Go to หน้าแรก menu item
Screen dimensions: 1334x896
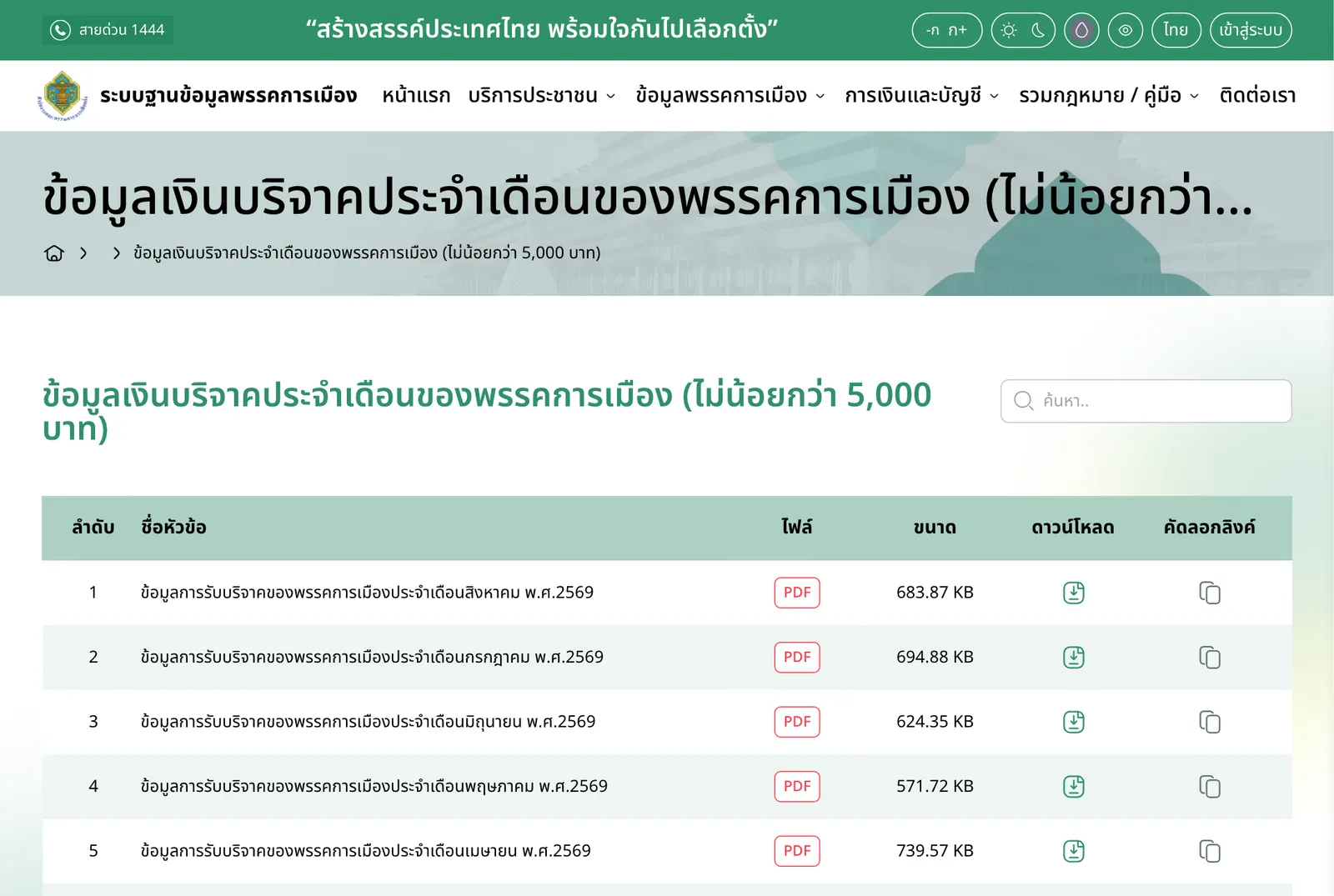[416, 96]
